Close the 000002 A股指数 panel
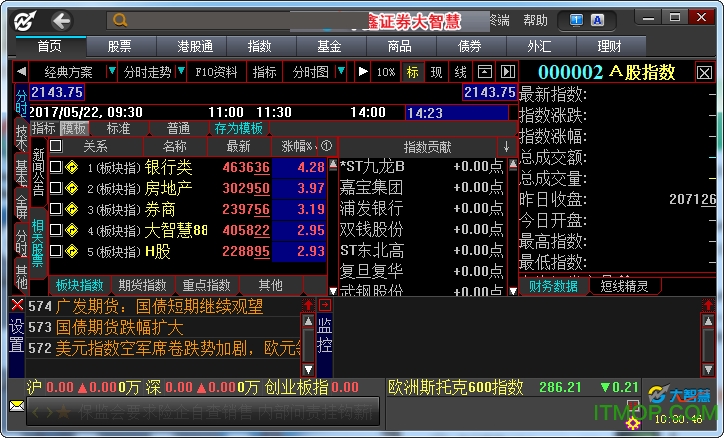The width and height of the screenshot is (724, 438). click(x=704, y=73)
